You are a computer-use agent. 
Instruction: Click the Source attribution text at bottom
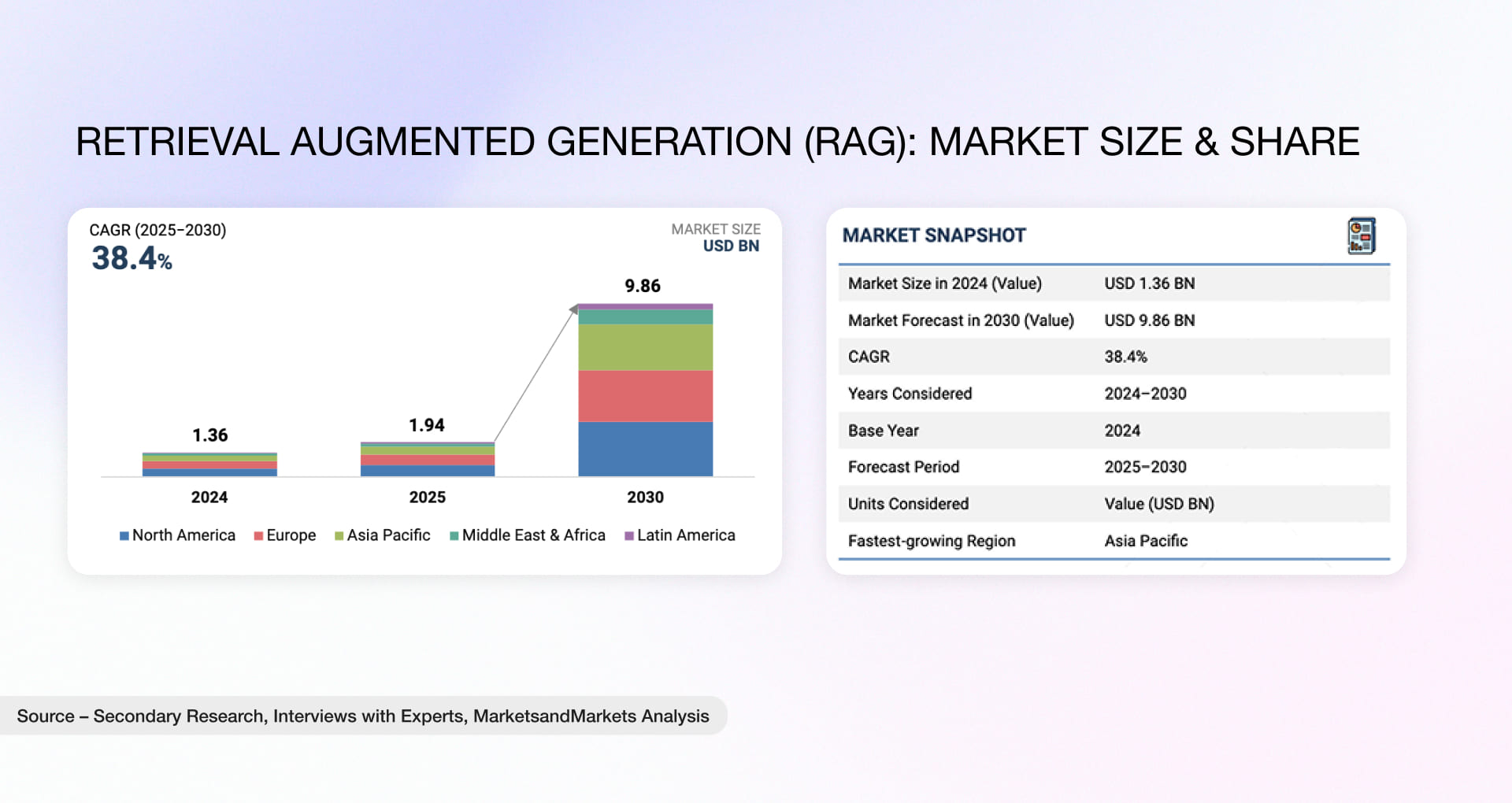pyautogui.click(x=364, y=716)
